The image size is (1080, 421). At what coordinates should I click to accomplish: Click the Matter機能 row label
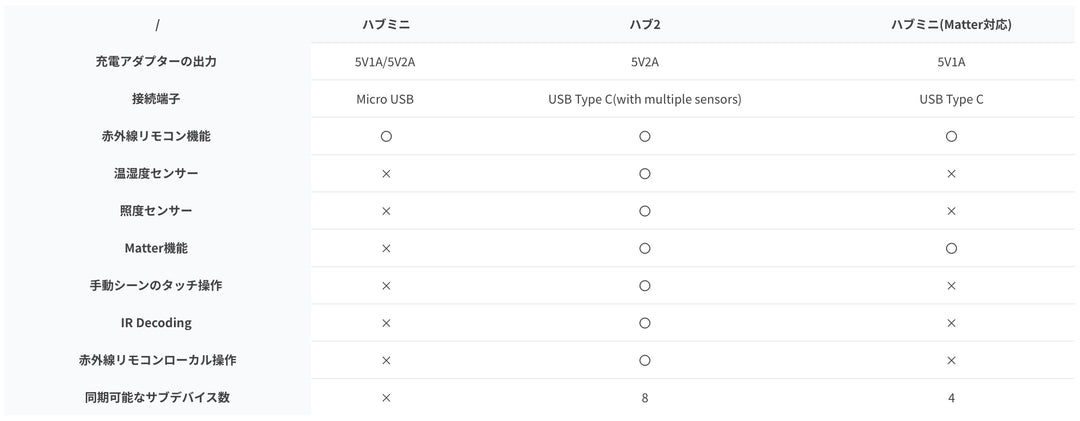[156, 248]
